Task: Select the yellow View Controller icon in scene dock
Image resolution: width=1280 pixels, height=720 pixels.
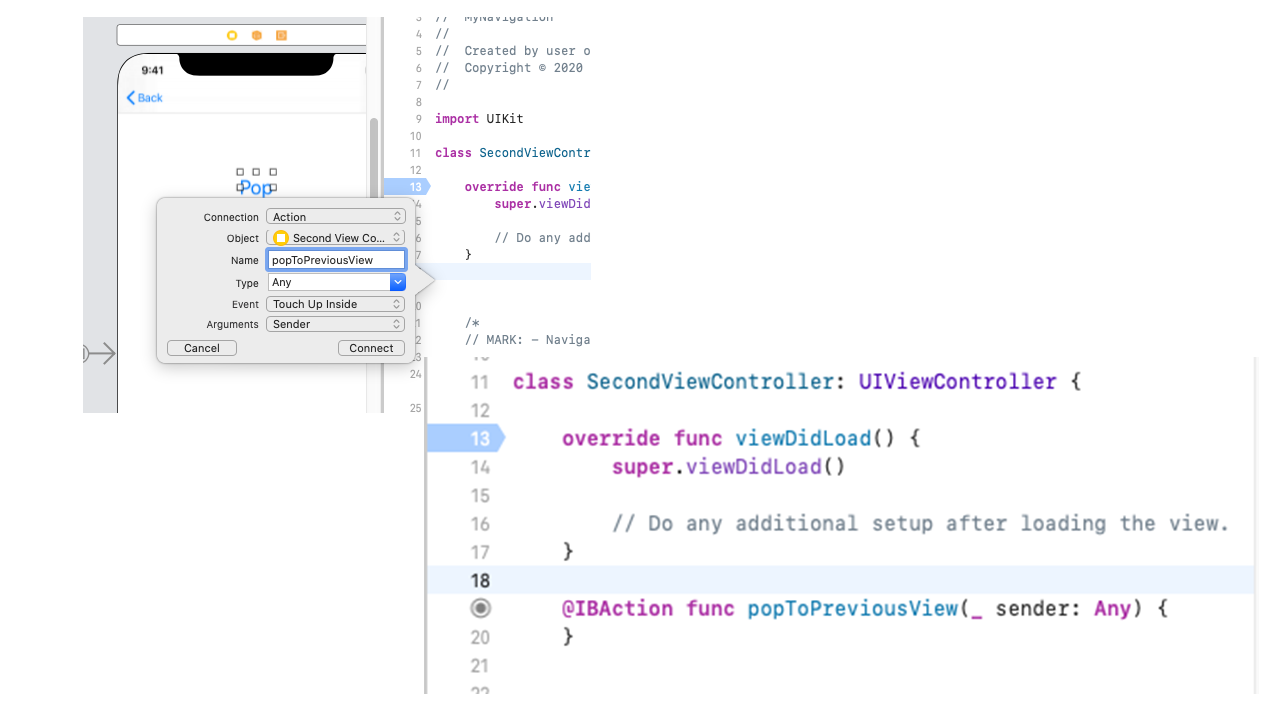Action: coord(232,35)
